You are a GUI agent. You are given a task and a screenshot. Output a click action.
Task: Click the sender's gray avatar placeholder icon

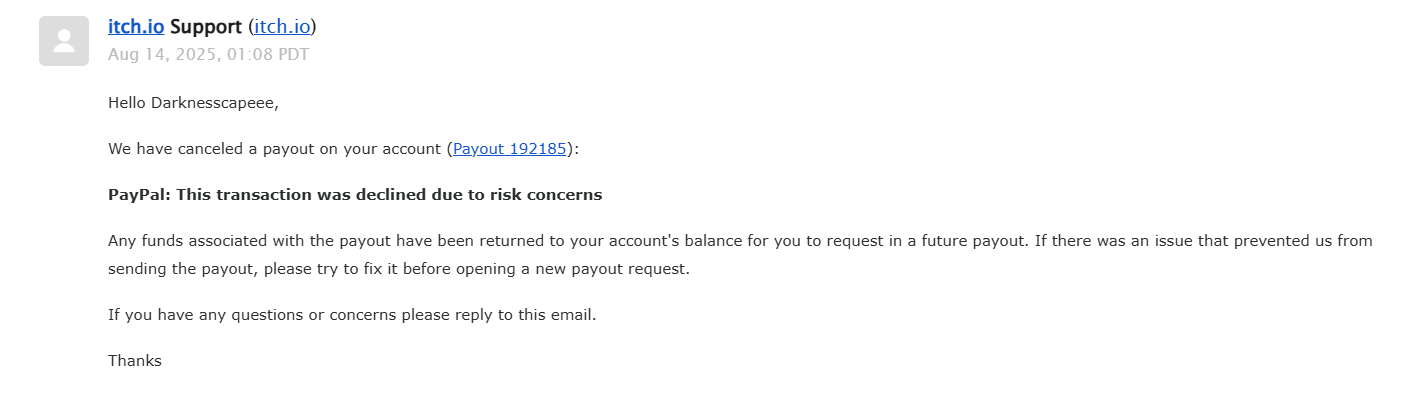pos(64,41)
